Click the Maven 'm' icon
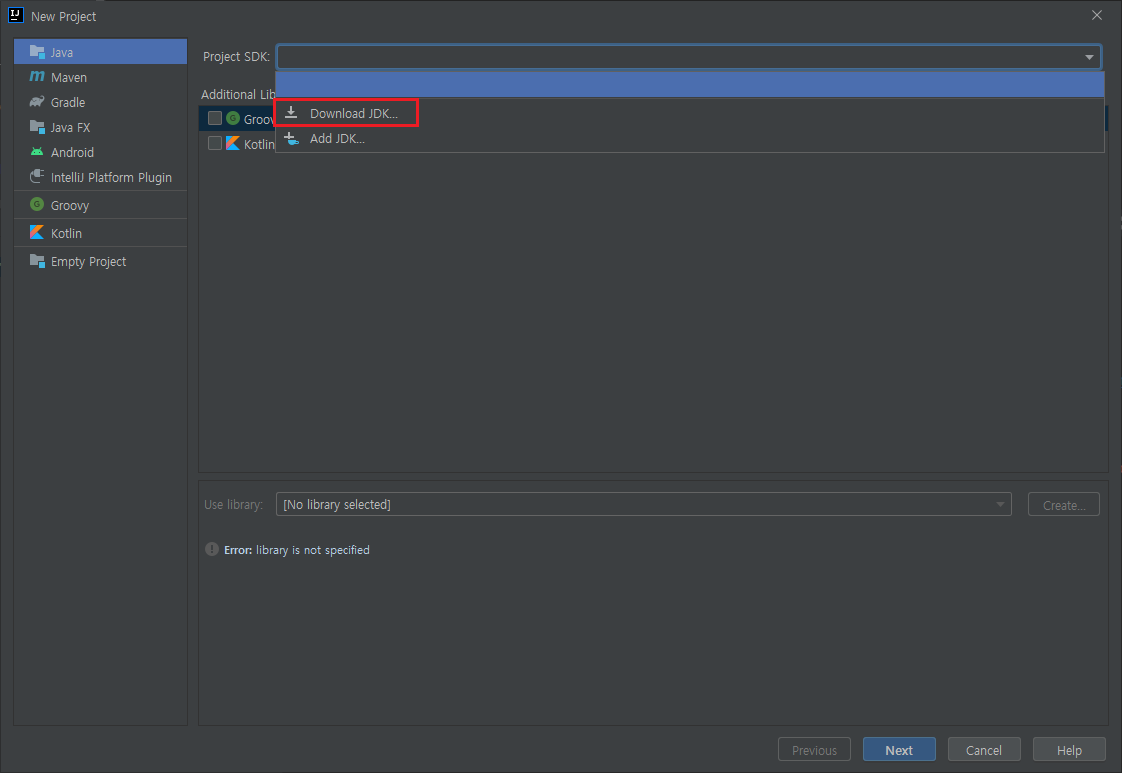 point(36,77)
